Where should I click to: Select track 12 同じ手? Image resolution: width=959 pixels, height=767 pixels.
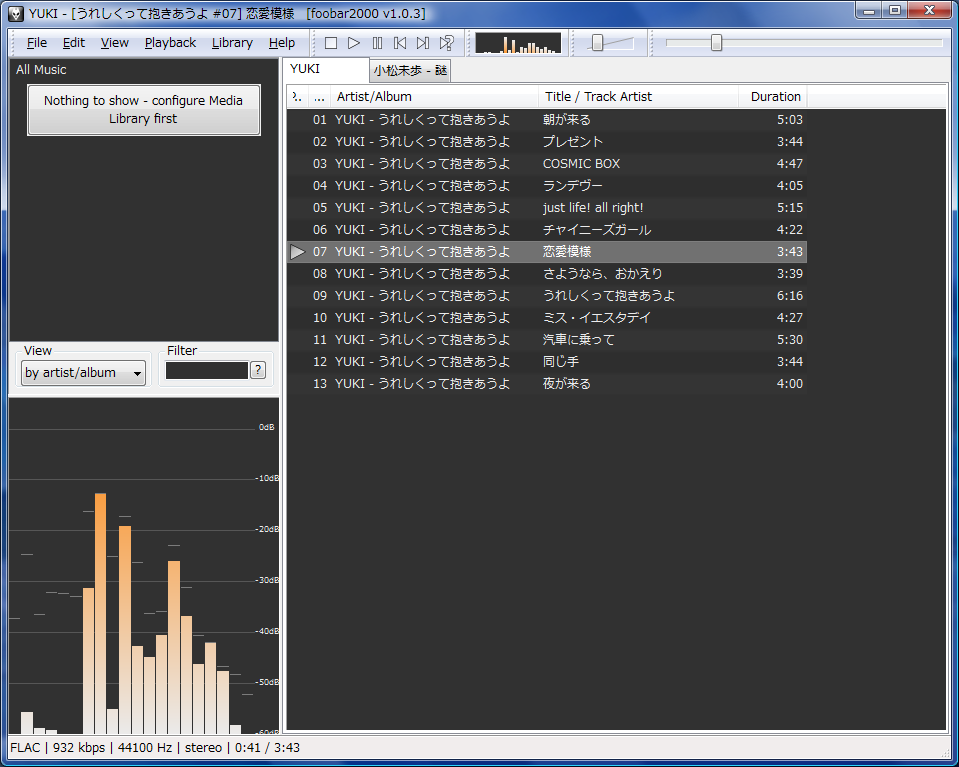[x=547, y=361]
